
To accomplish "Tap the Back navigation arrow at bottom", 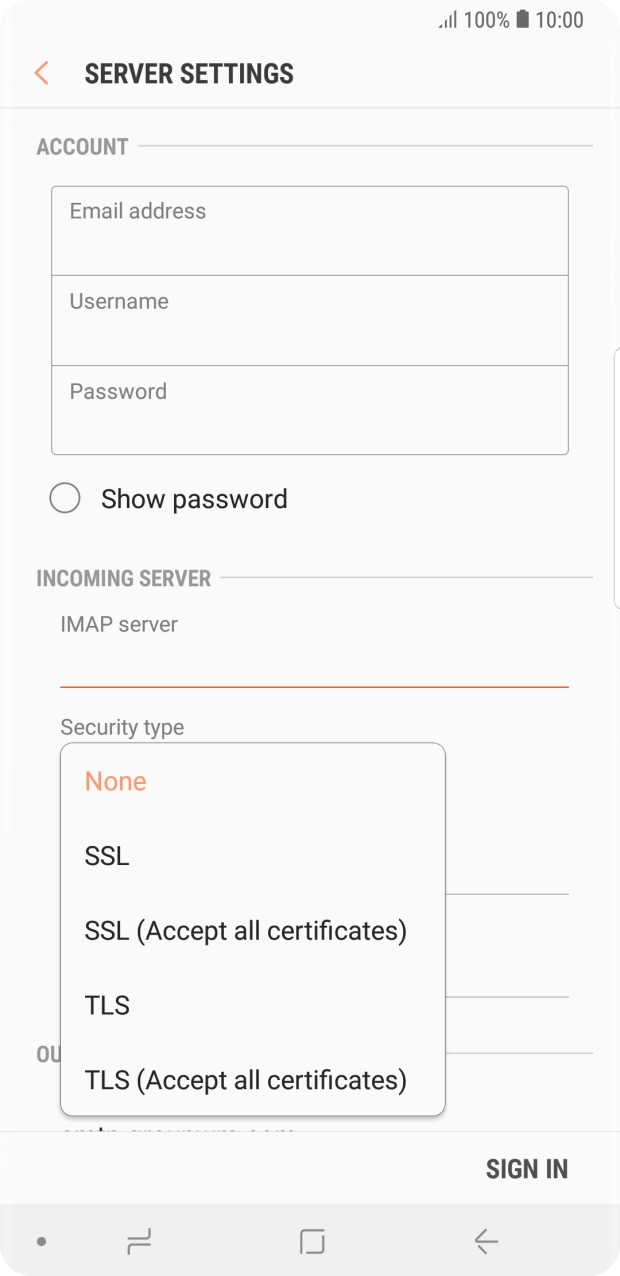I will 484,1241.
